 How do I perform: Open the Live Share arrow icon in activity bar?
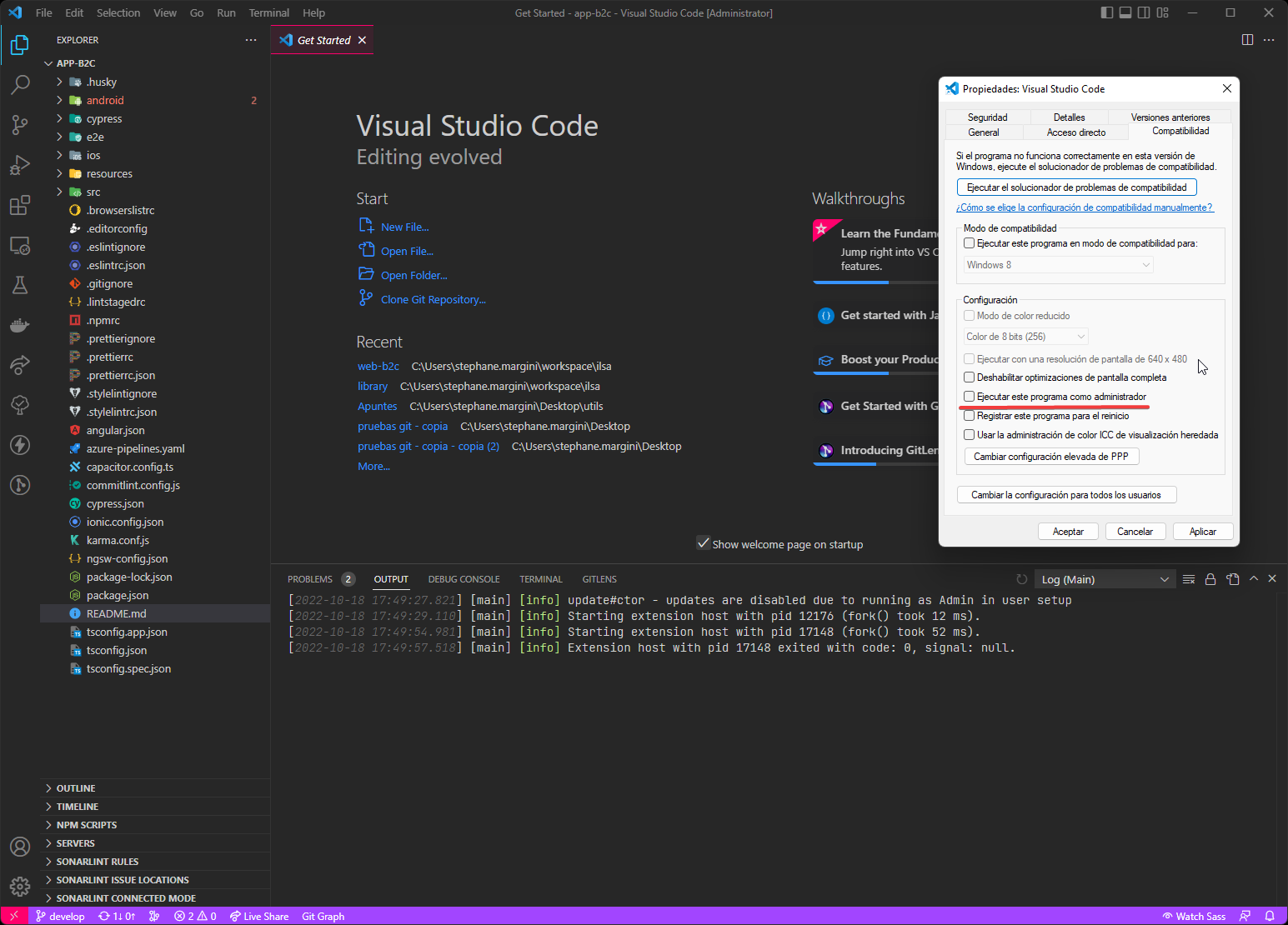[x=20, y=365]
